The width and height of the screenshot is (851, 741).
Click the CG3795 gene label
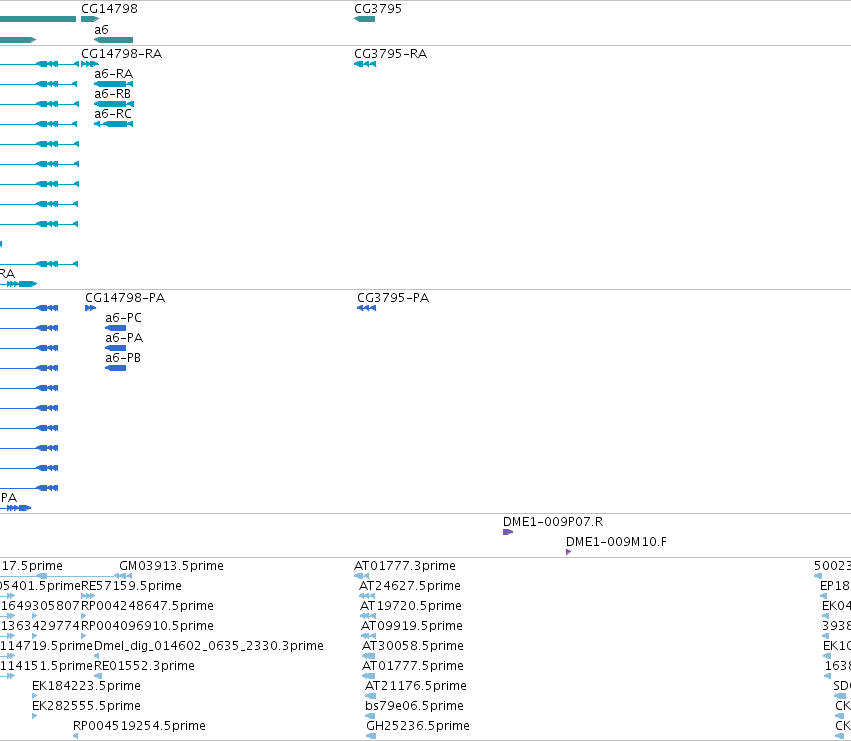click(378, 9)
